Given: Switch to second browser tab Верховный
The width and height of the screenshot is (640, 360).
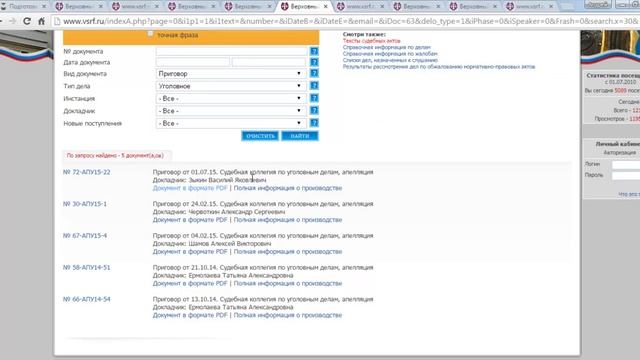Looking at the screenshot, I should pos(79,7).
